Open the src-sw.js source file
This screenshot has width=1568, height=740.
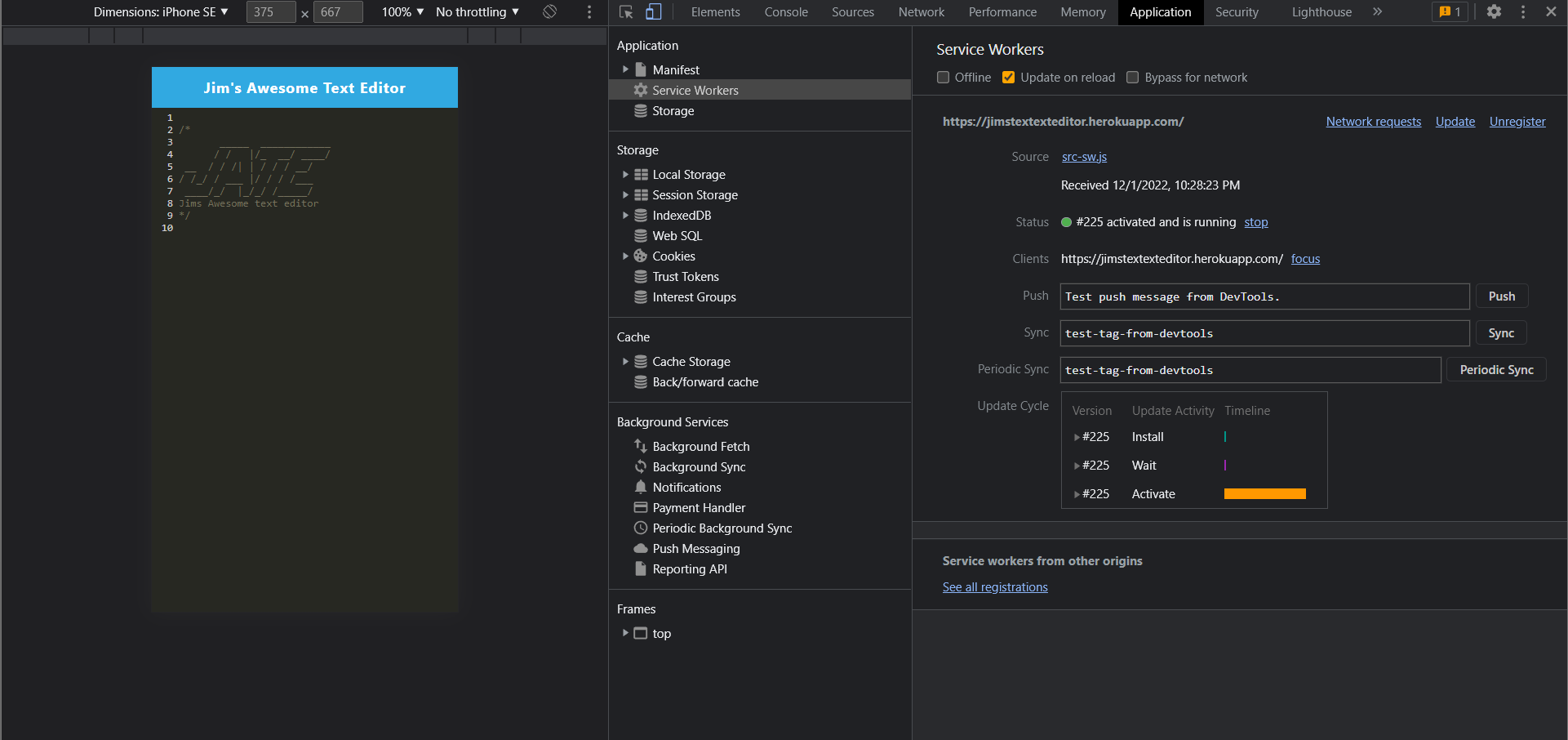1083,156
